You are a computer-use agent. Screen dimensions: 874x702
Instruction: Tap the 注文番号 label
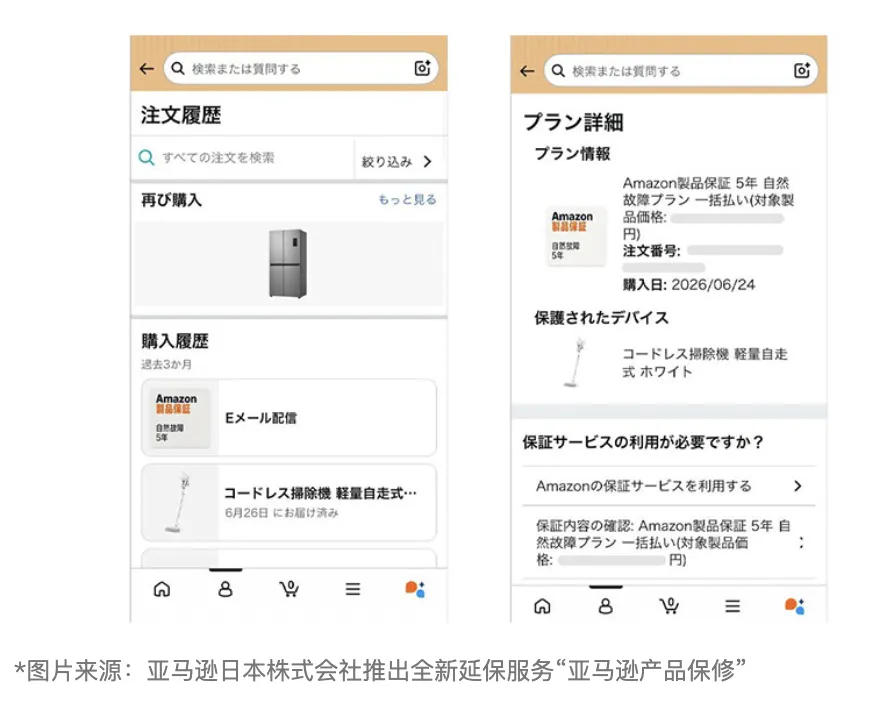(x=652, y=251)
